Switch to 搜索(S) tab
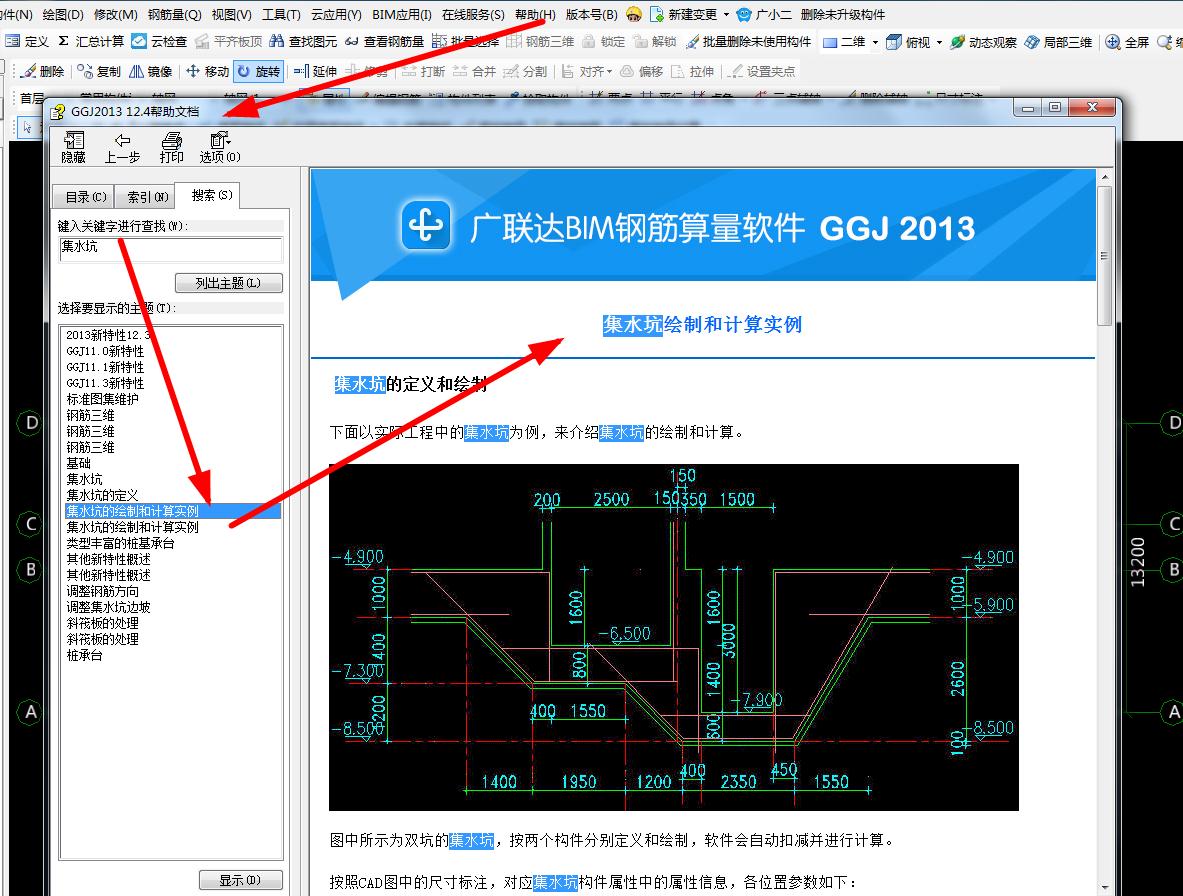1183x896 pixels. pos(208,195)
